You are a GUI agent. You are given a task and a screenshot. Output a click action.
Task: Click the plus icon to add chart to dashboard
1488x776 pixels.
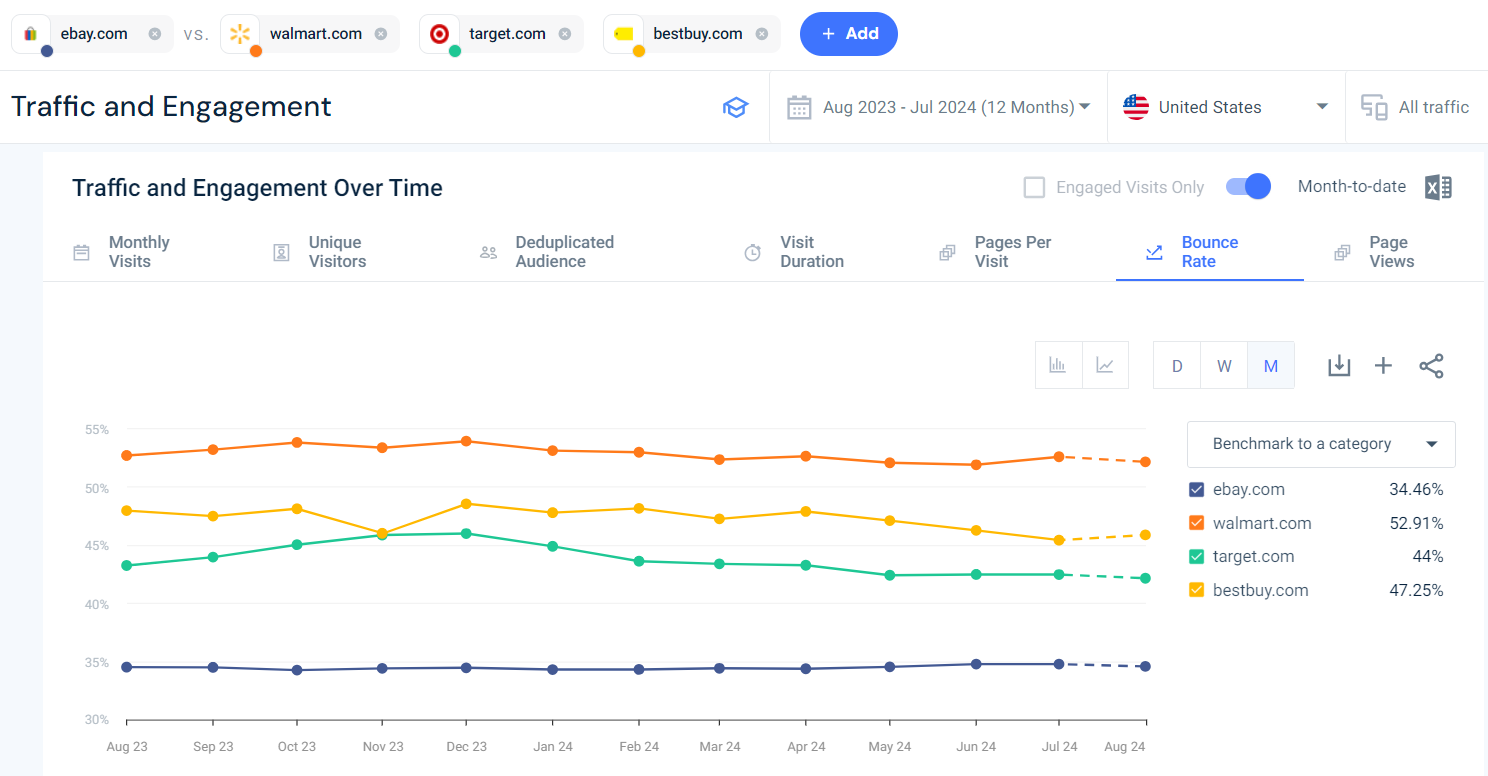pos(1383,366)
